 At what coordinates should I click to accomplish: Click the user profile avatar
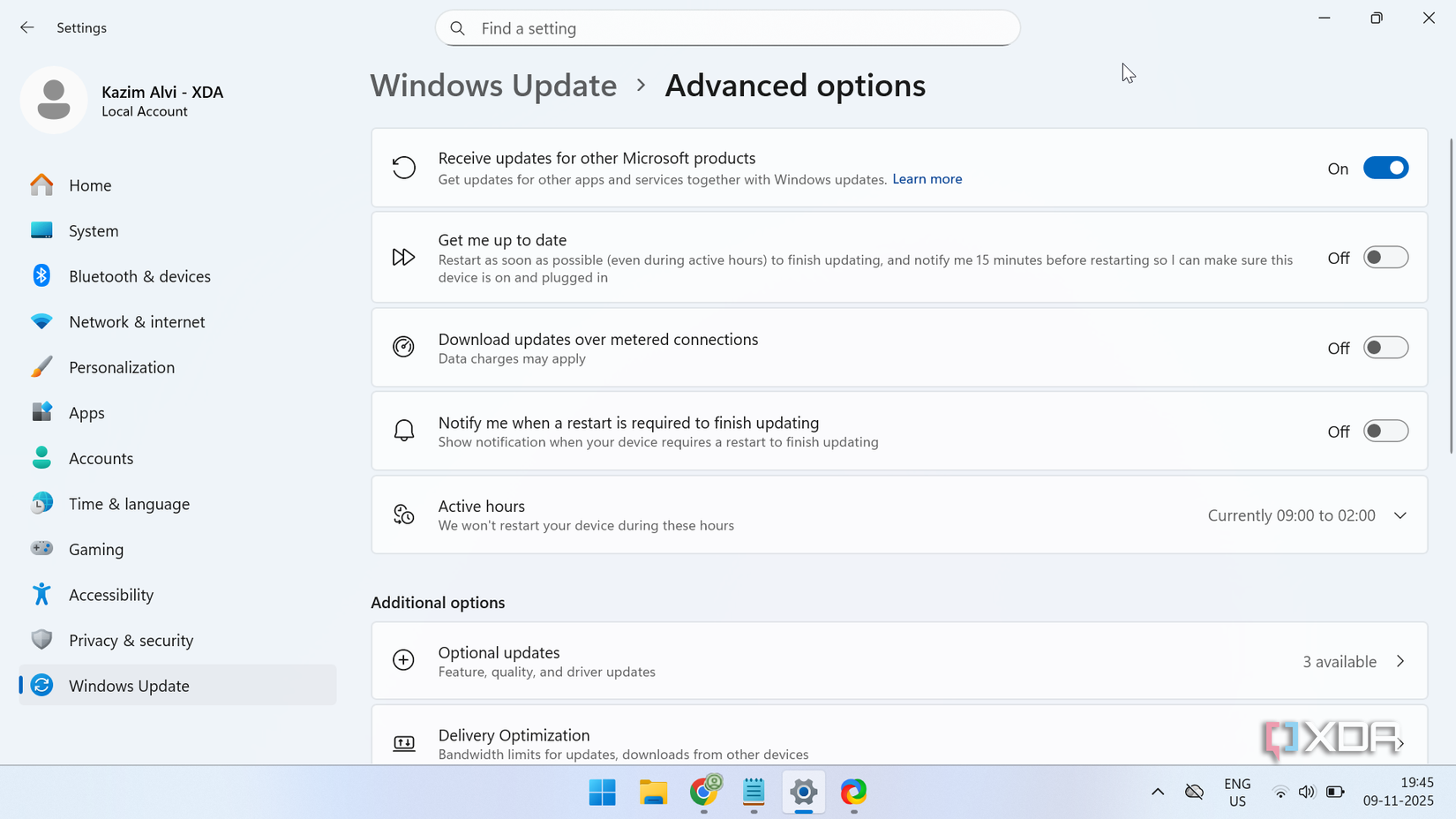(54, 100)
